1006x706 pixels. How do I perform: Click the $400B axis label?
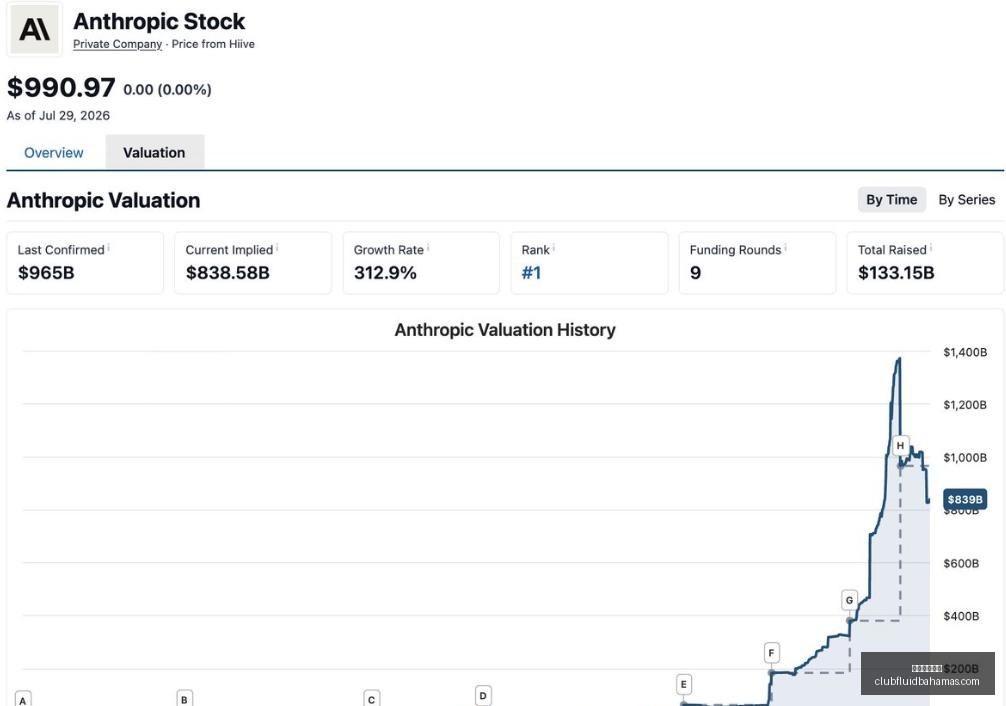click(961, 616)
